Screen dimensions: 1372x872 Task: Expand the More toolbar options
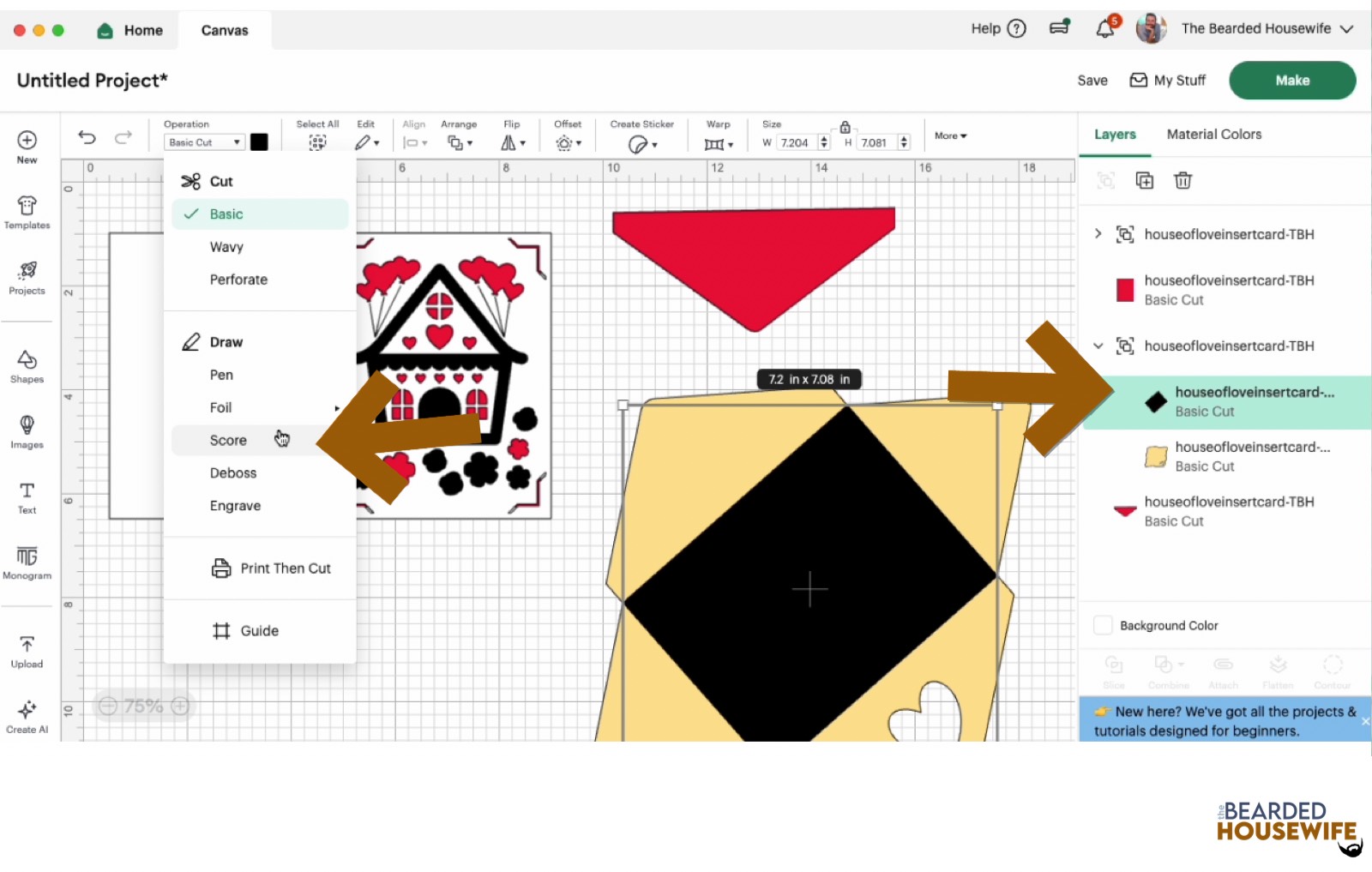pos(951,135)
